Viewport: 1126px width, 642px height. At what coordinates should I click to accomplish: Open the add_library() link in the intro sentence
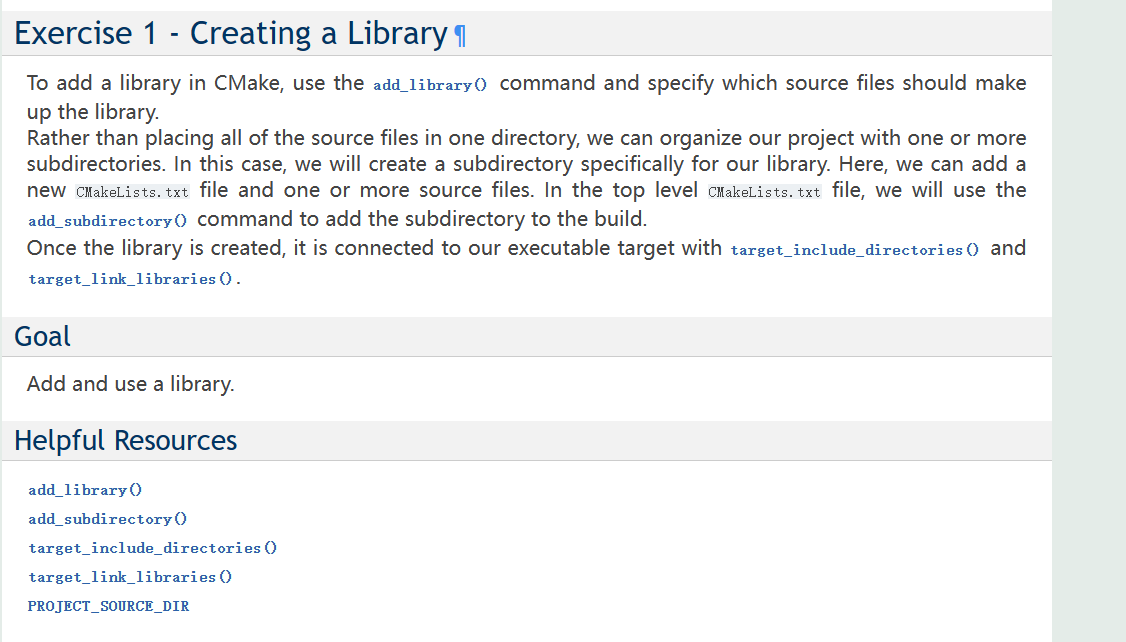[x=429, y=85]
